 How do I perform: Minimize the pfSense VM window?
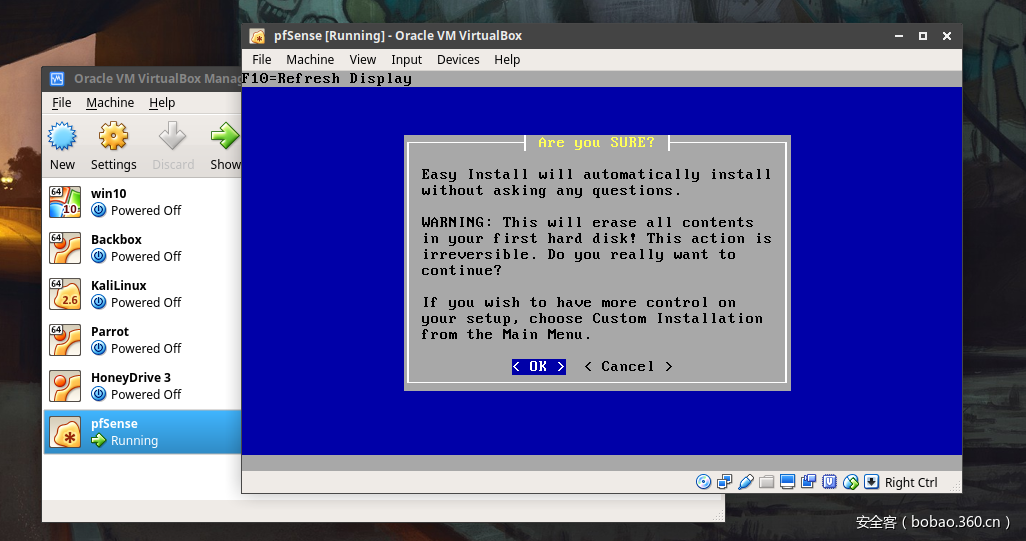tap(899, 36)
